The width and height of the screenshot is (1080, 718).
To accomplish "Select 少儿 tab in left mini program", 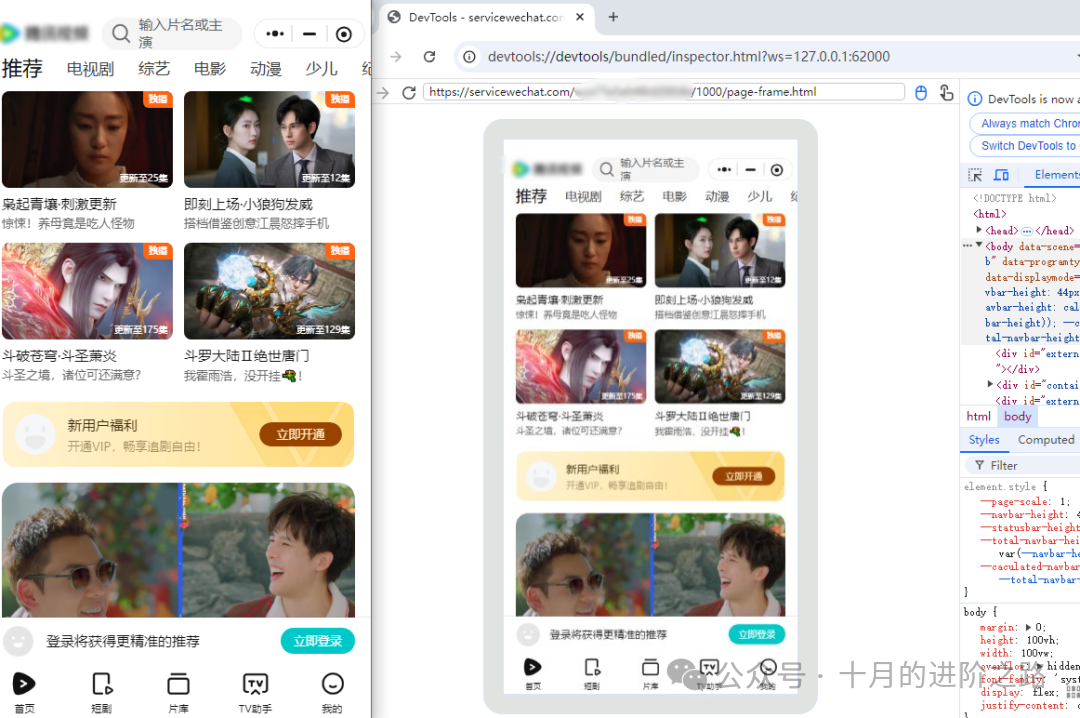I will point(322,69).
